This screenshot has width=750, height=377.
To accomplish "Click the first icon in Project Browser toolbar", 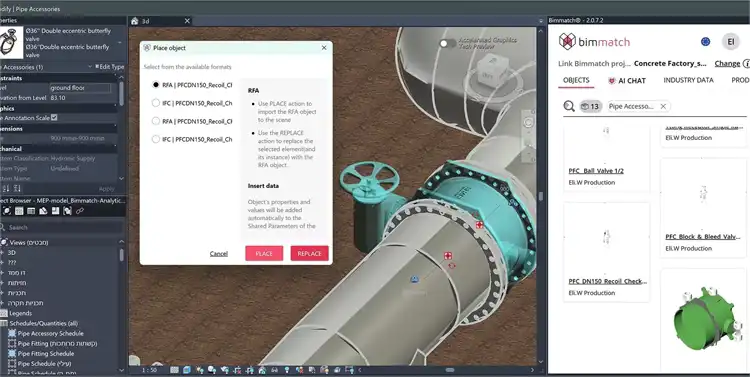I will (7, 211).
